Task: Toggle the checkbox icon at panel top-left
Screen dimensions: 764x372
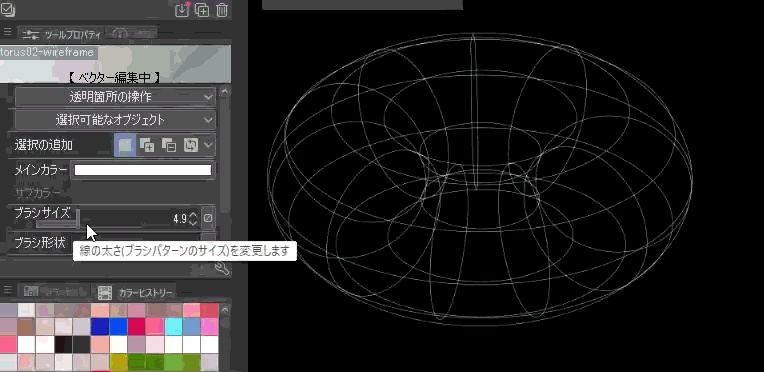Action: 8,9
